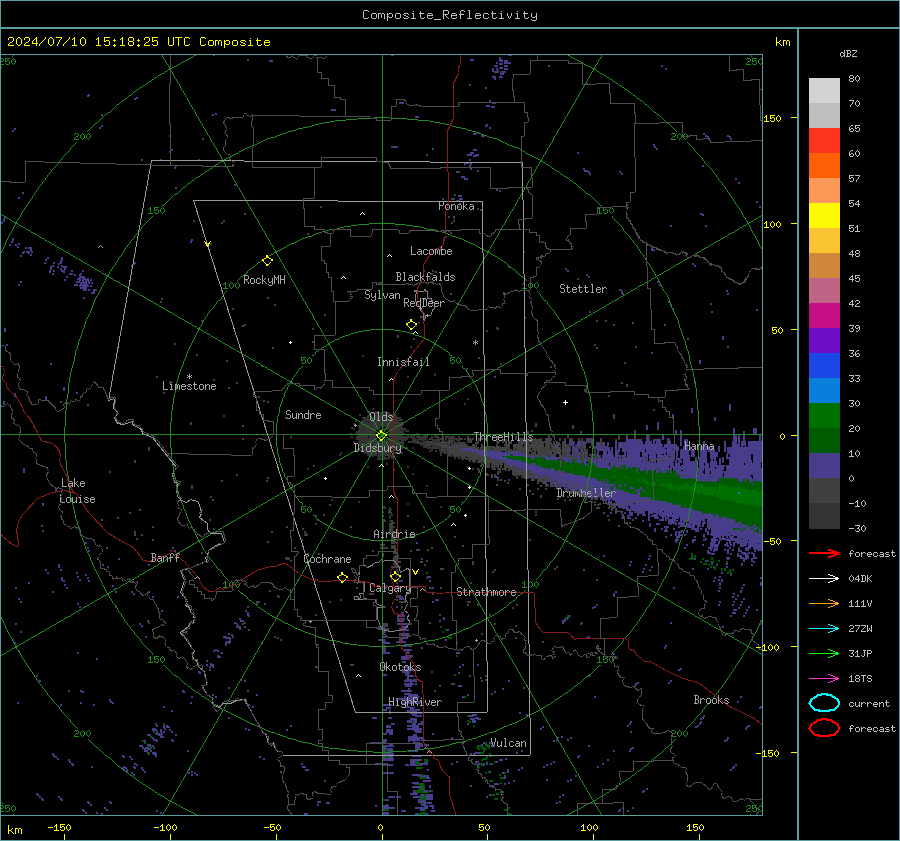Viewport: 900px width, 841px height.
Task: Click the RockyMH label
Action: click(264, 280)
